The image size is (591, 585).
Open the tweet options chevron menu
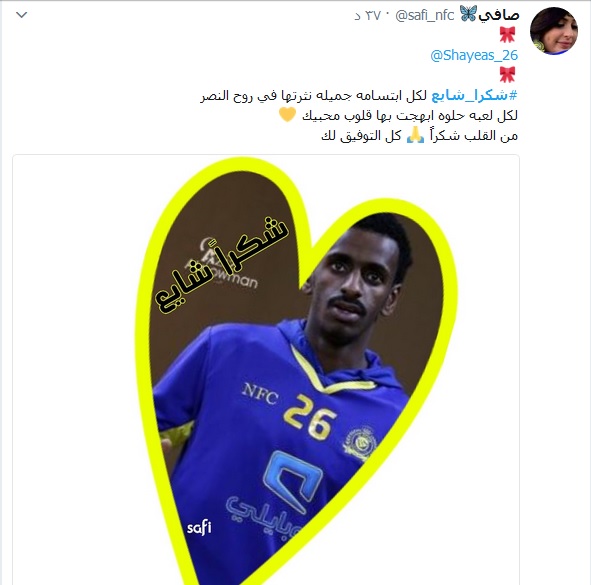pos(21,15)
